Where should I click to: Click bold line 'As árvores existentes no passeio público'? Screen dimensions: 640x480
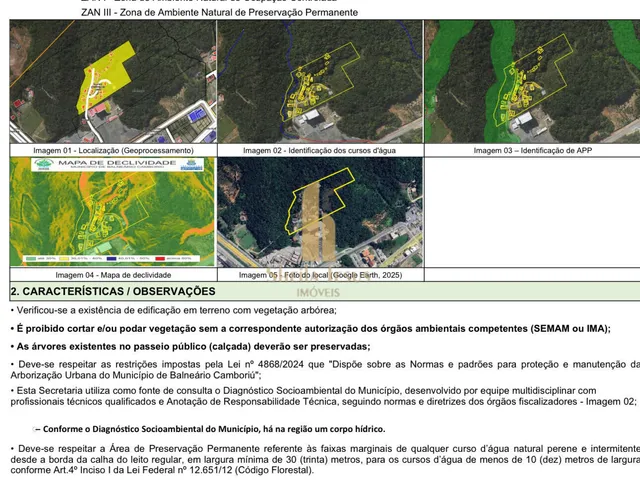click(x=190, y=347)
